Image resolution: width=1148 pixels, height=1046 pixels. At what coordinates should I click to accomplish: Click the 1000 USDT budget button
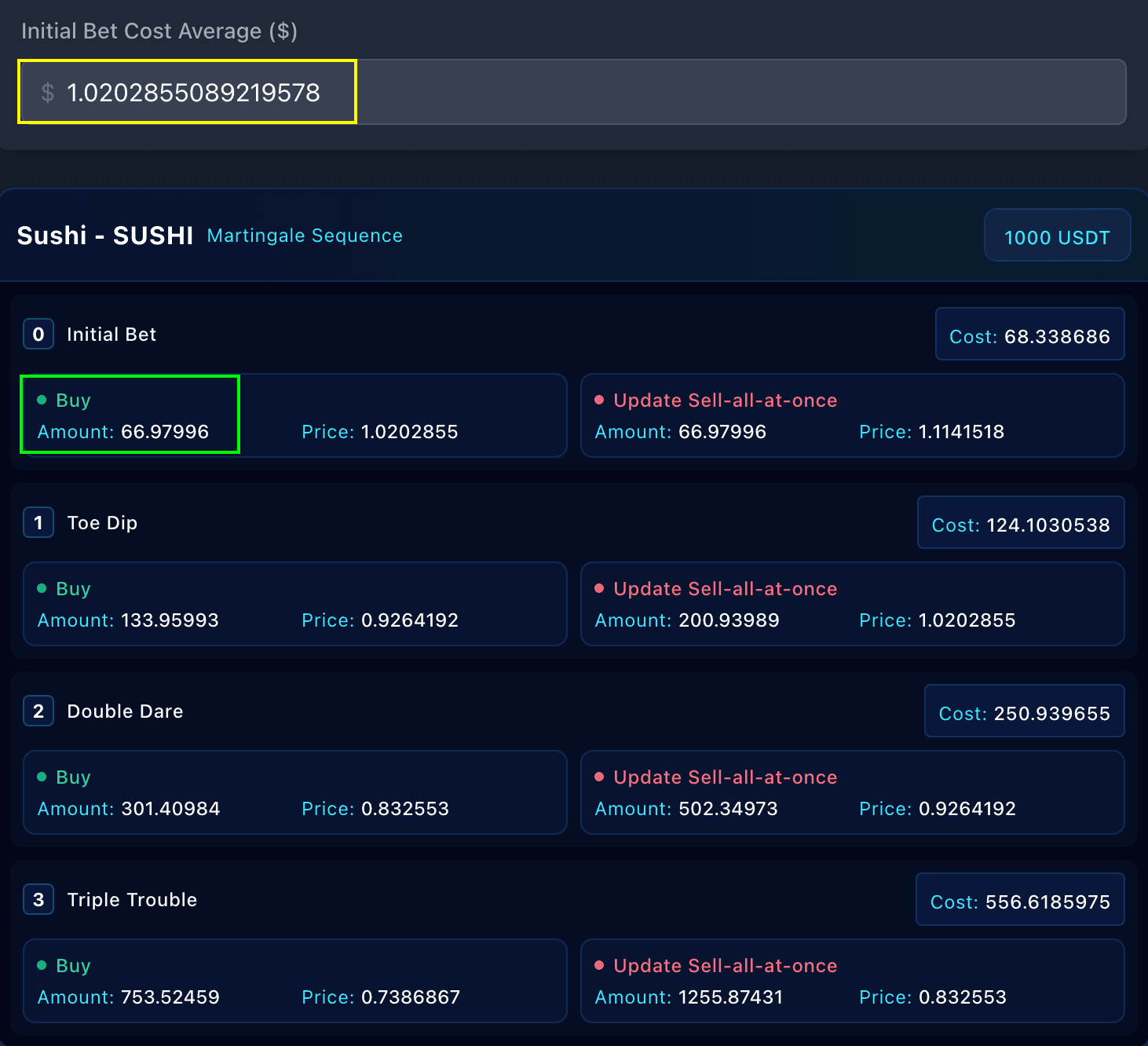point(1057,236)
